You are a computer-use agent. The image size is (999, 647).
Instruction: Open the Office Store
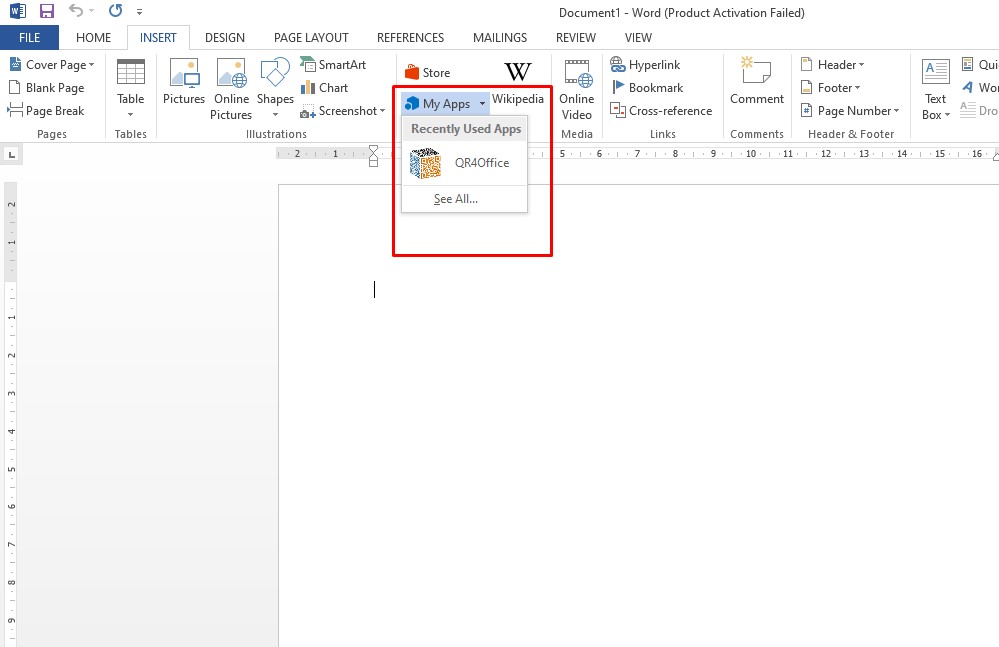427,73
